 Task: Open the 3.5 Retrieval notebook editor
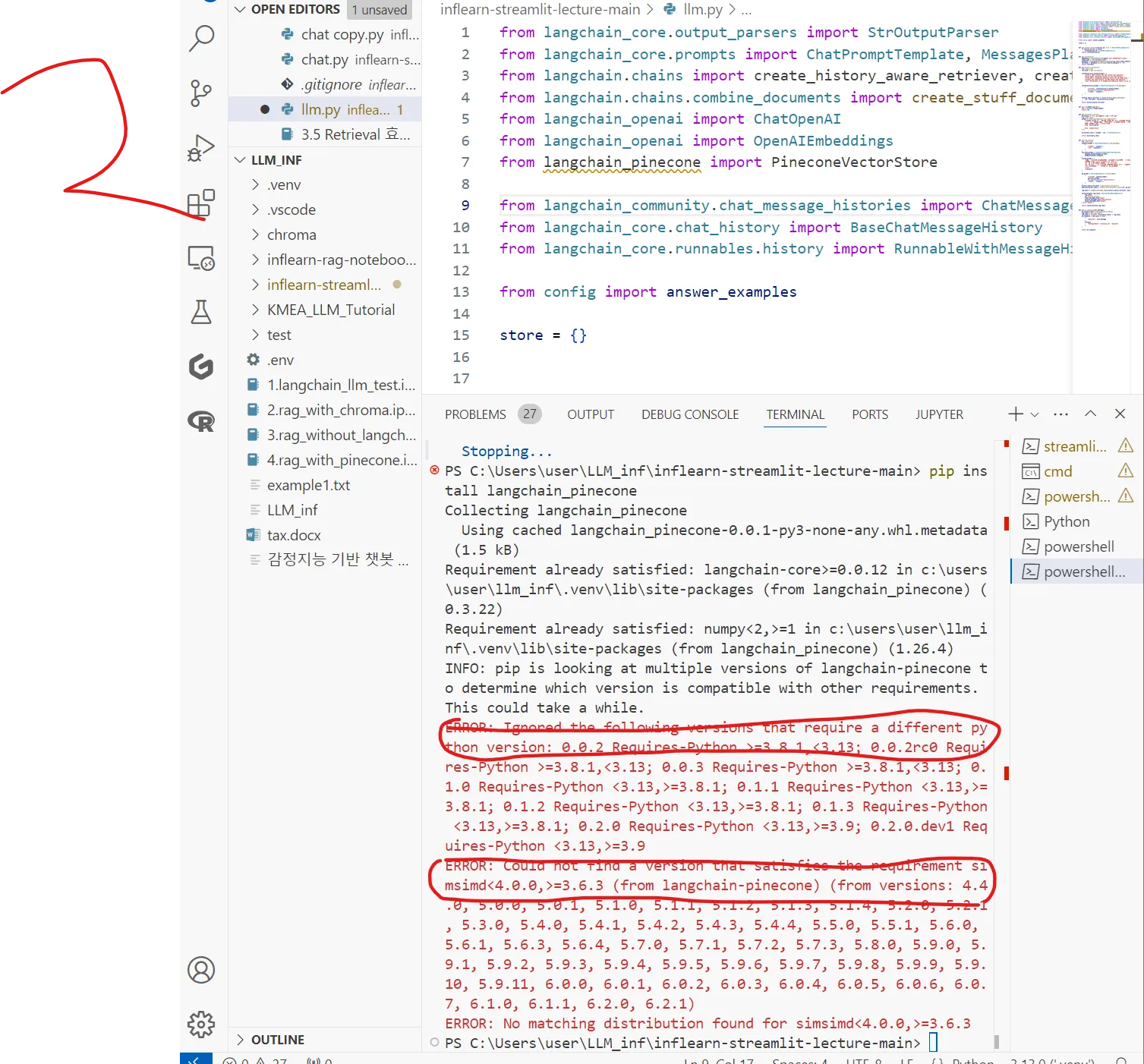point(325,134)
